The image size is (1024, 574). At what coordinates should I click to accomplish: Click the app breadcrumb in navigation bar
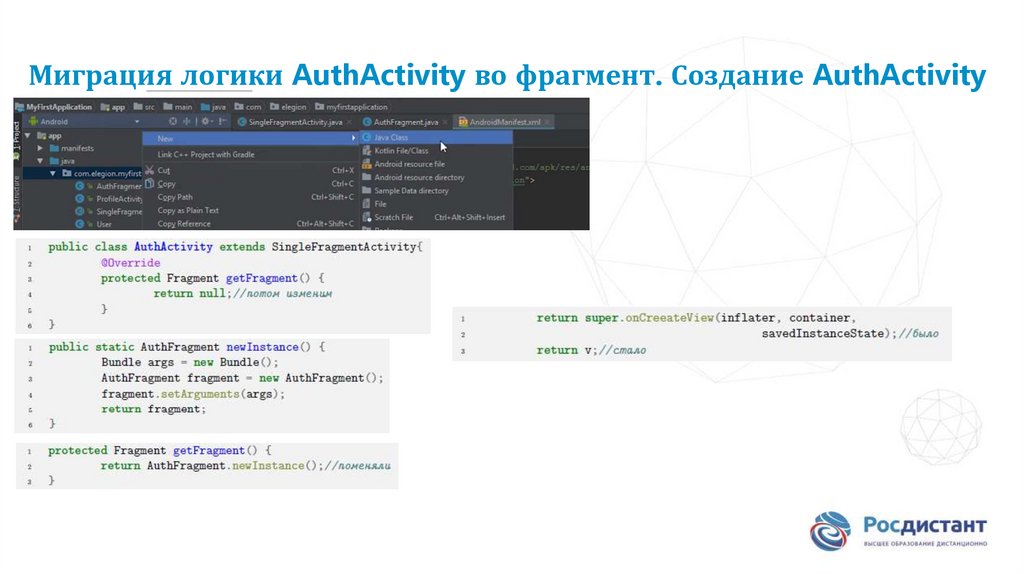pyautogui.click(x=112, y=107)
